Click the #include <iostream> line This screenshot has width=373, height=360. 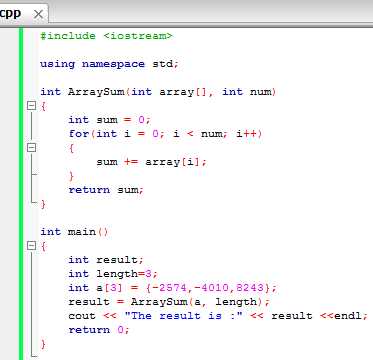[106, 36]
